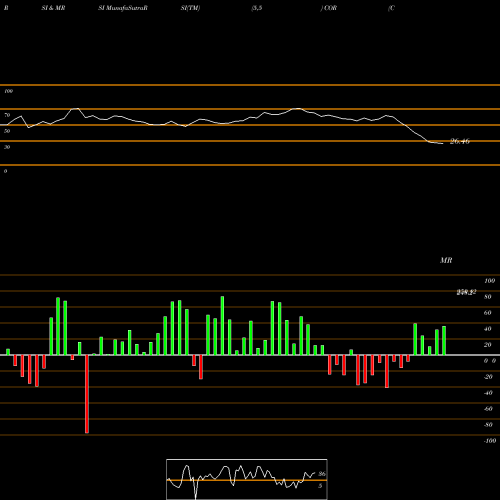Click the RSI axis label 0 on the left
This screenshot has height=500, width=500.
tap(5, 171)
